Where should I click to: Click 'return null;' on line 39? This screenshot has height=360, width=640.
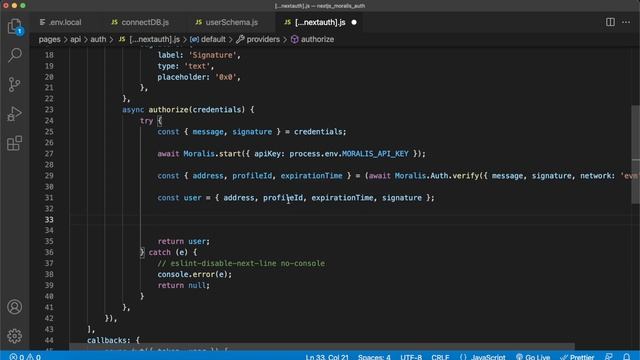[184, 286]
